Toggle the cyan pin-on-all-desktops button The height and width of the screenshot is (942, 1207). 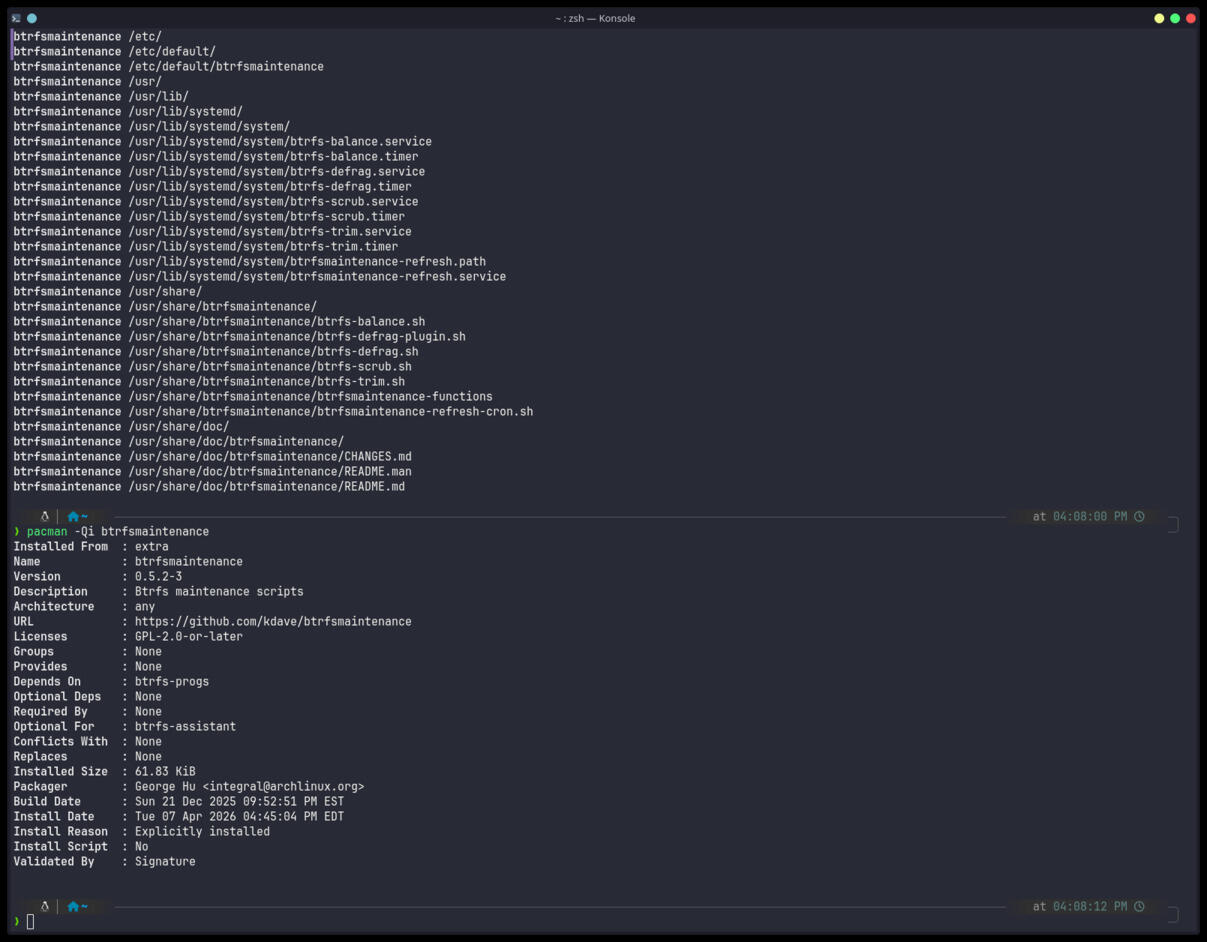pos(32,18)
